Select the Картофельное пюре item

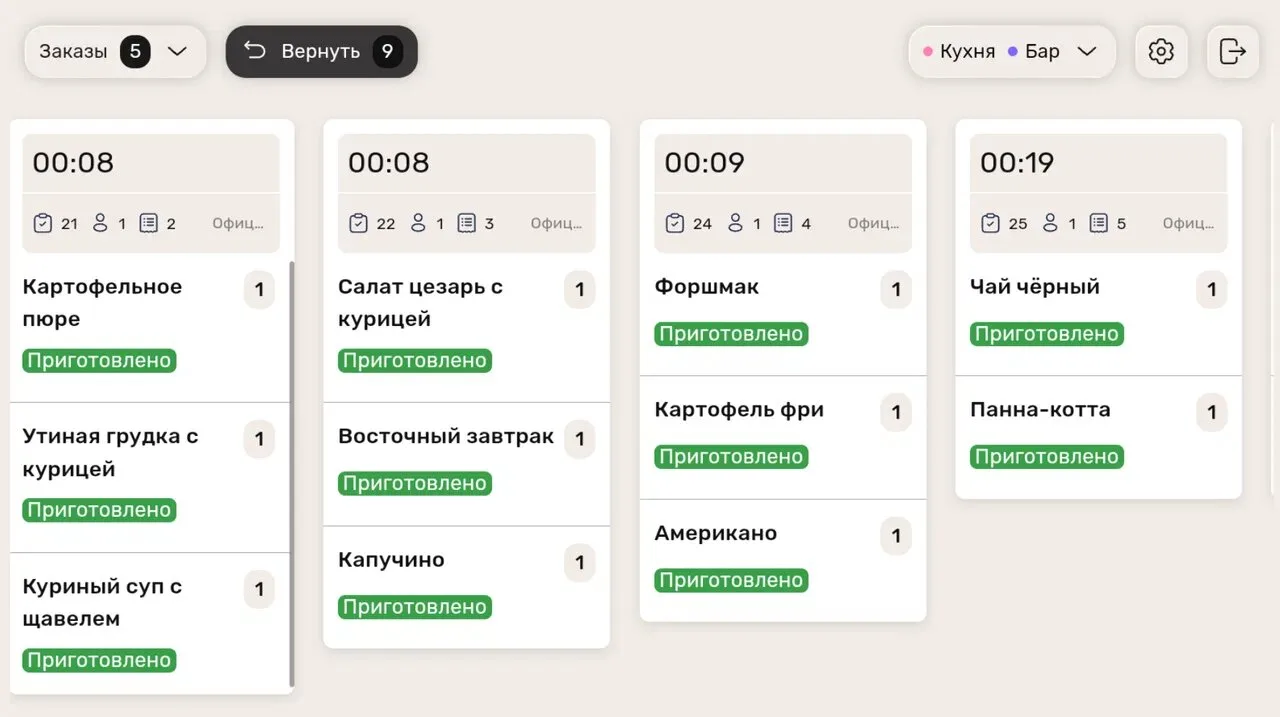tap(150, 328)
